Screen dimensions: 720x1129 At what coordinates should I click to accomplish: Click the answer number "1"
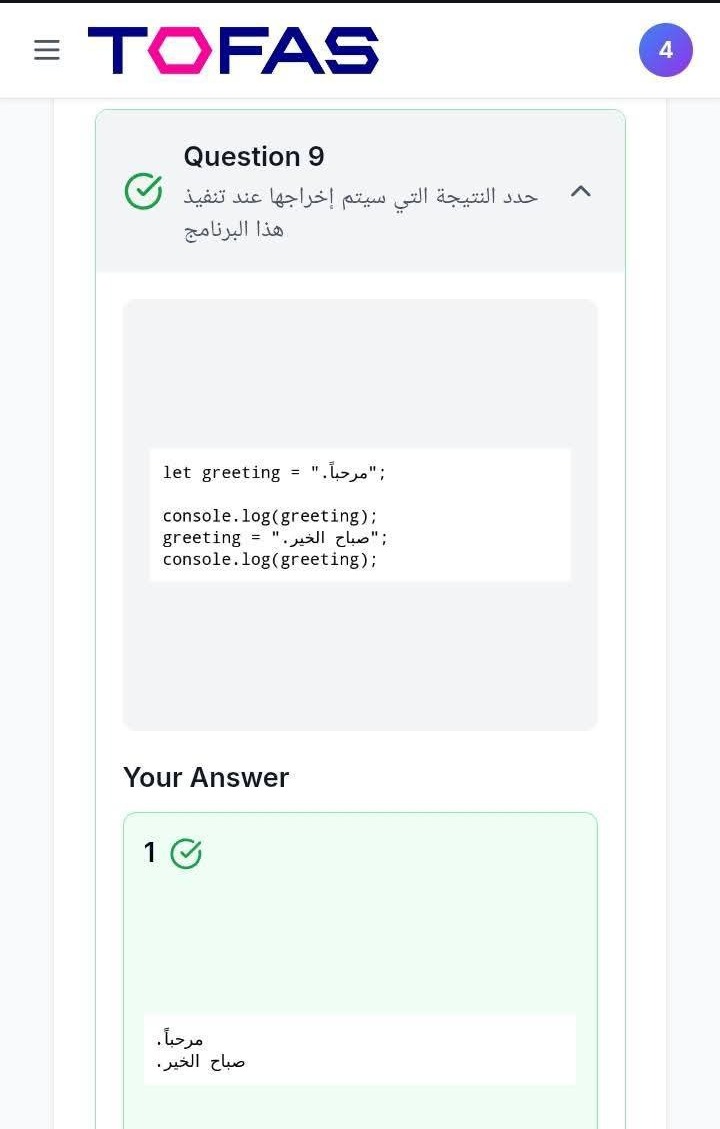click(x=150, y=853)
